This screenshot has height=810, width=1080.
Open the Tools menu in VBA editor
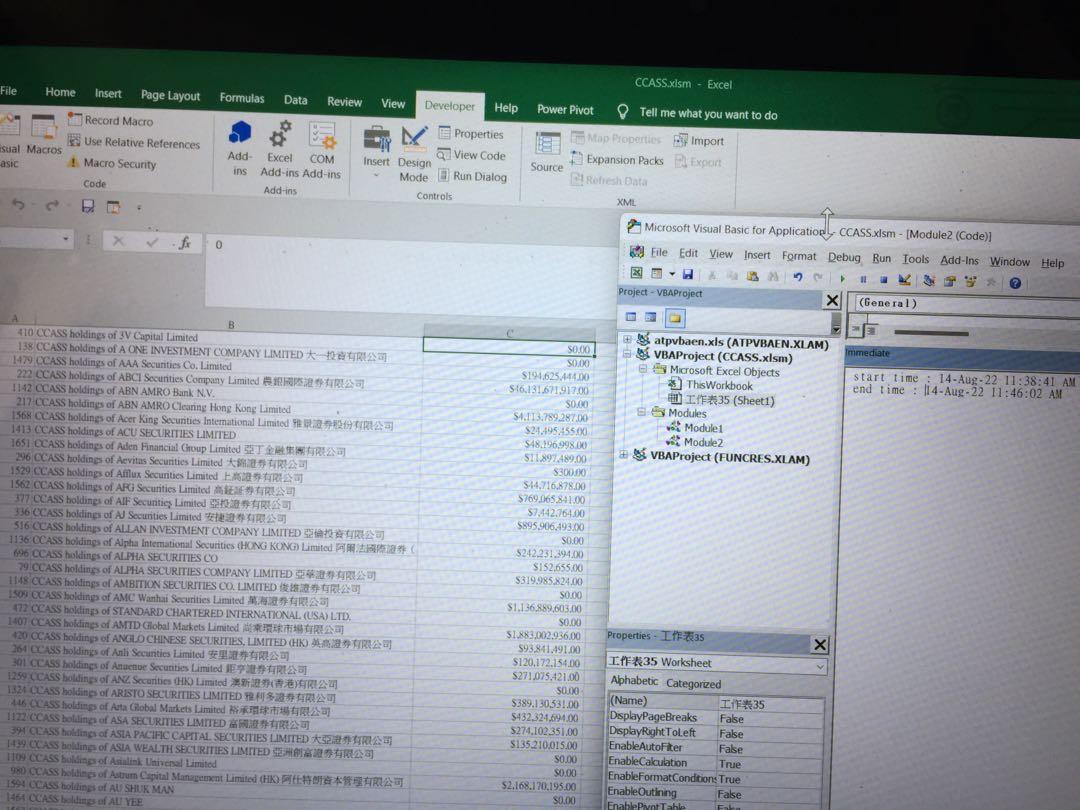pyautogui.click(x=915, y=259)
